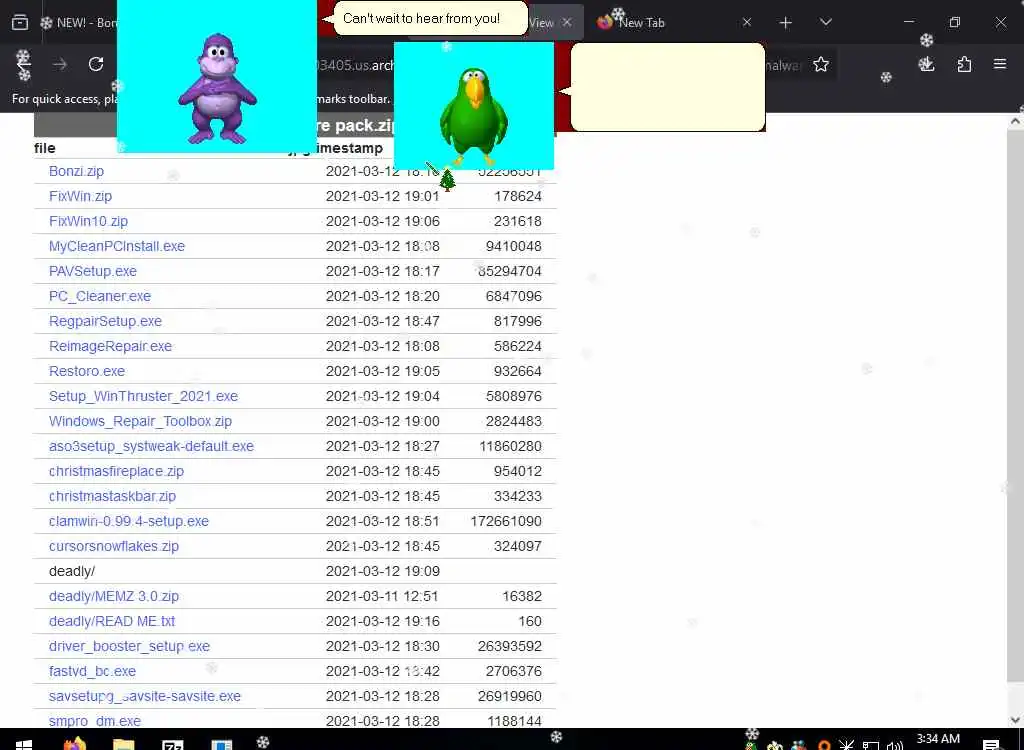Open the ReimageRepair.exe link
The image size is (1024, 750).
point(110,346)
